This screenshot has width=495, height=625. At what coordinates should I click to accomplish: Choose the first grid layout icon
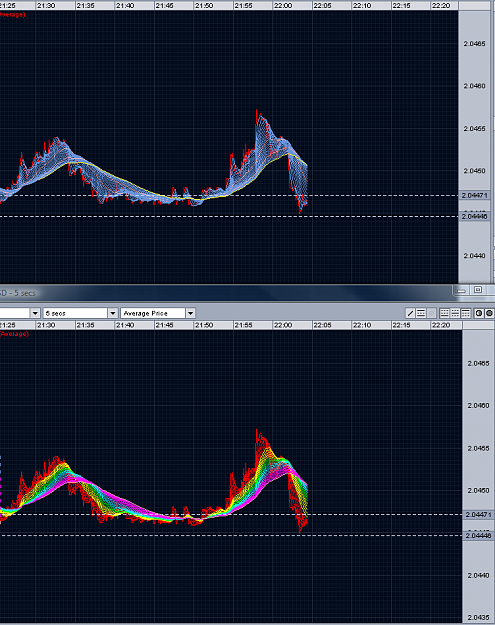click(444, 313)
